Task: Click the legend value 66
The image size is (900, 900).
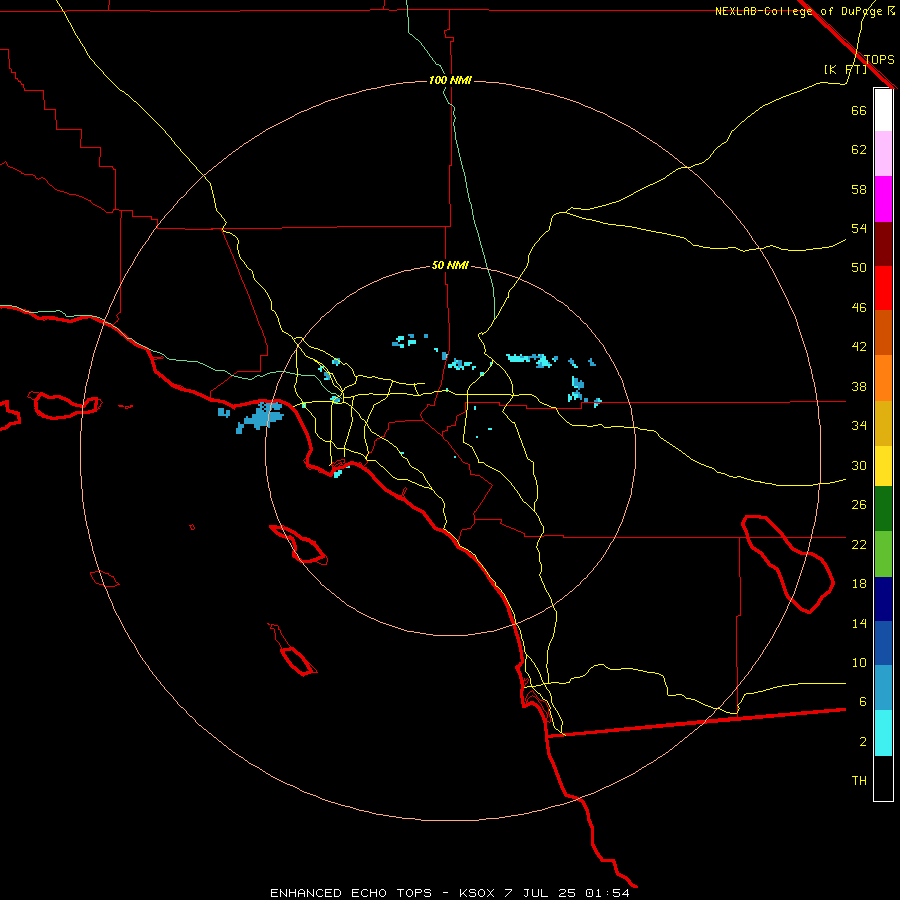Action: pyautogui.click(x=859, y=110)
